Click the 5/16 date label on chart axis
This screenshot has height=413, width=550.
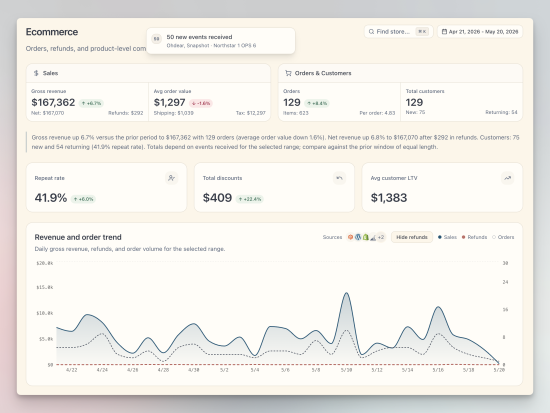coord(438,370)
